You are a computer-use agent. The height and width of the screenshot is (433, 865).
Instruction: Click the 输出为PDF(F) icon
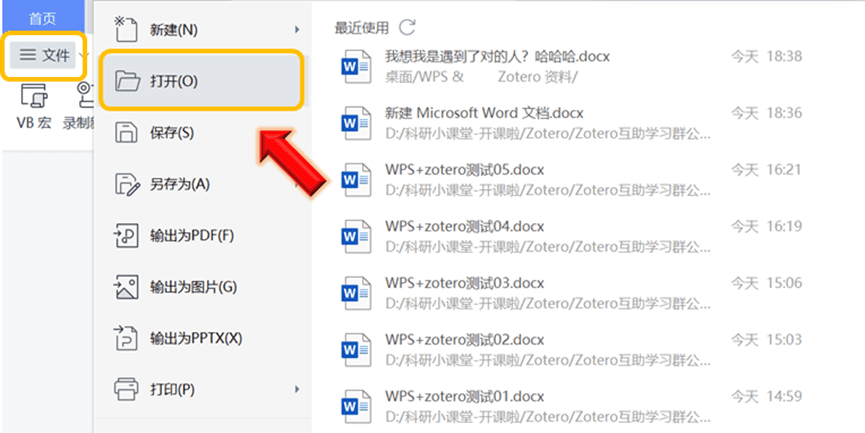[126, 236]
